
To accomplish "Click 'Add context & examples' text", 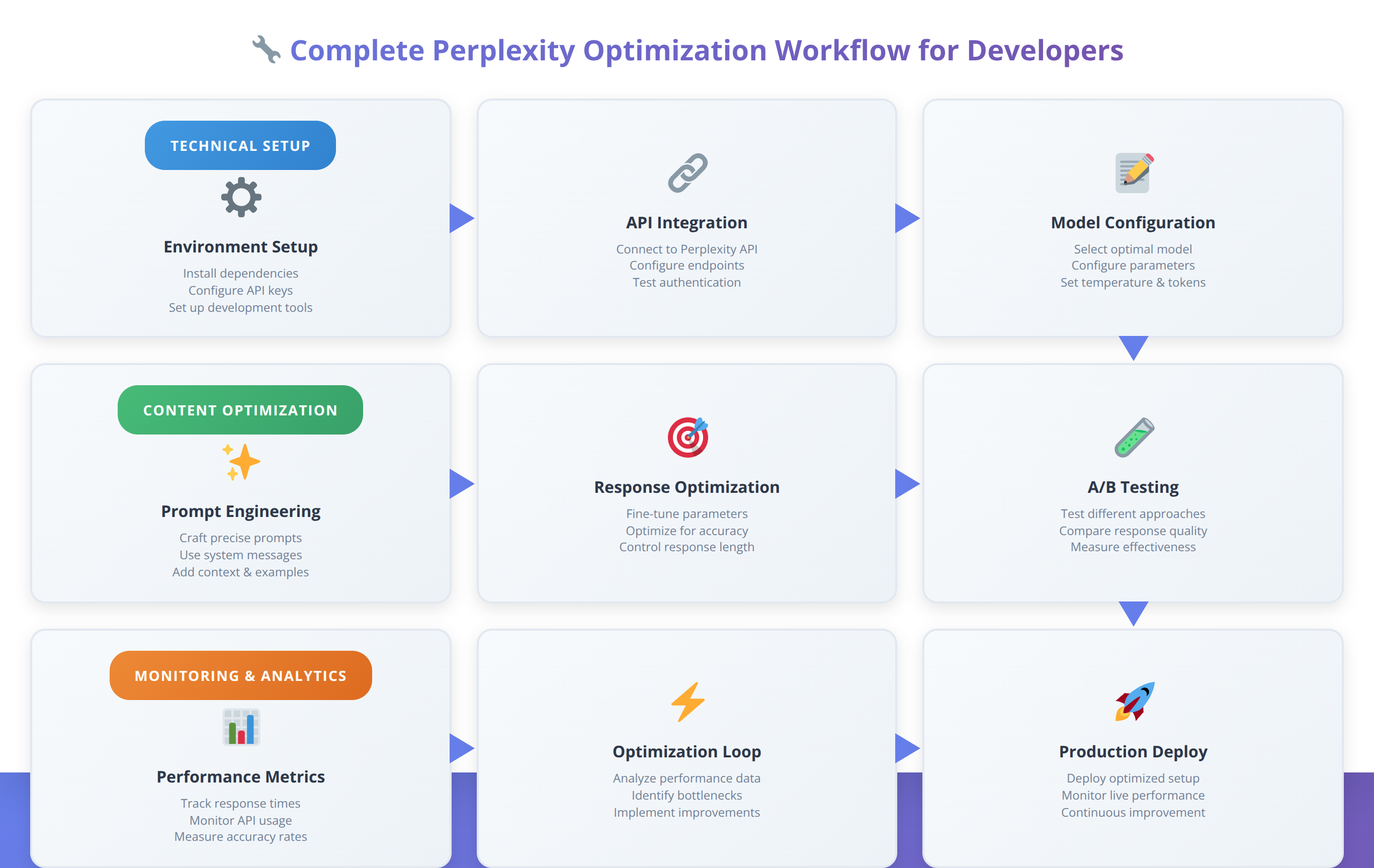I will coord(240,572).
